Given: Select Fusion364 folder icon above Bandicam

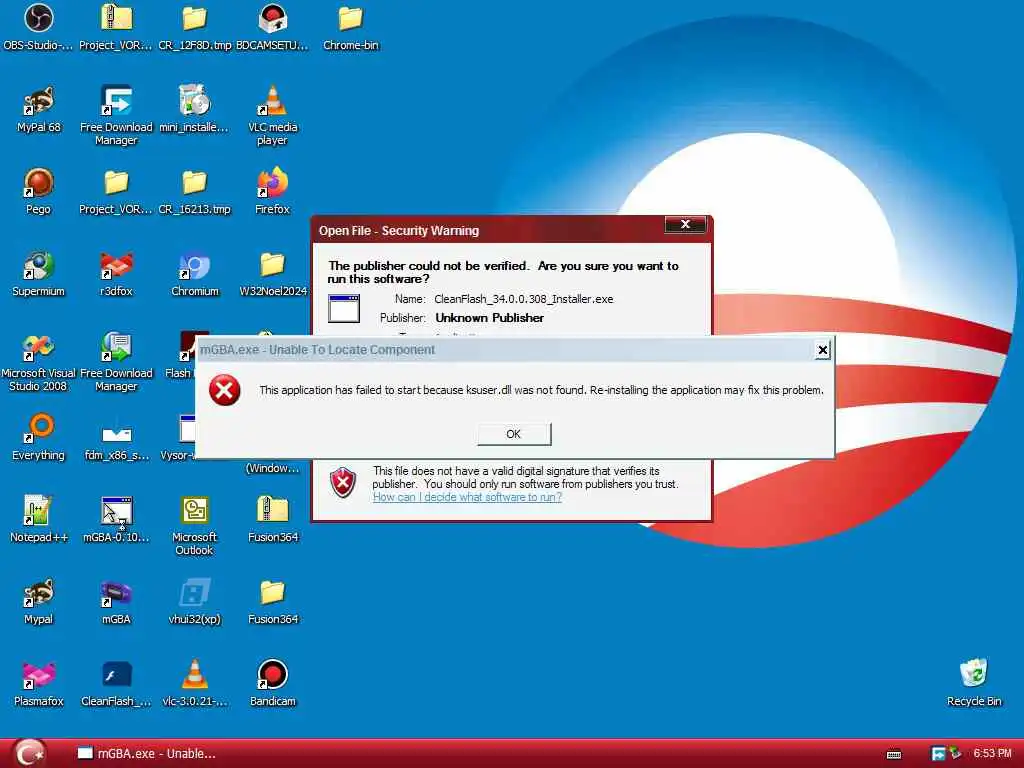Looking at the screenshot, I should coord(272,601).
